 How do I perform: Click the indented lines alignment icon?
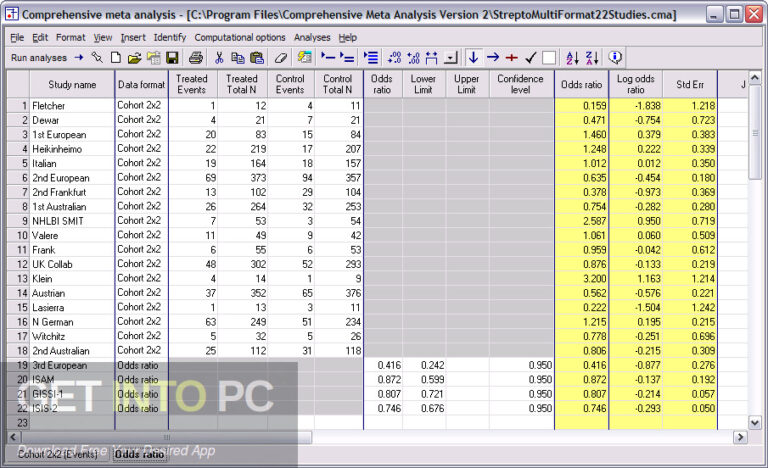coord(371,58)
